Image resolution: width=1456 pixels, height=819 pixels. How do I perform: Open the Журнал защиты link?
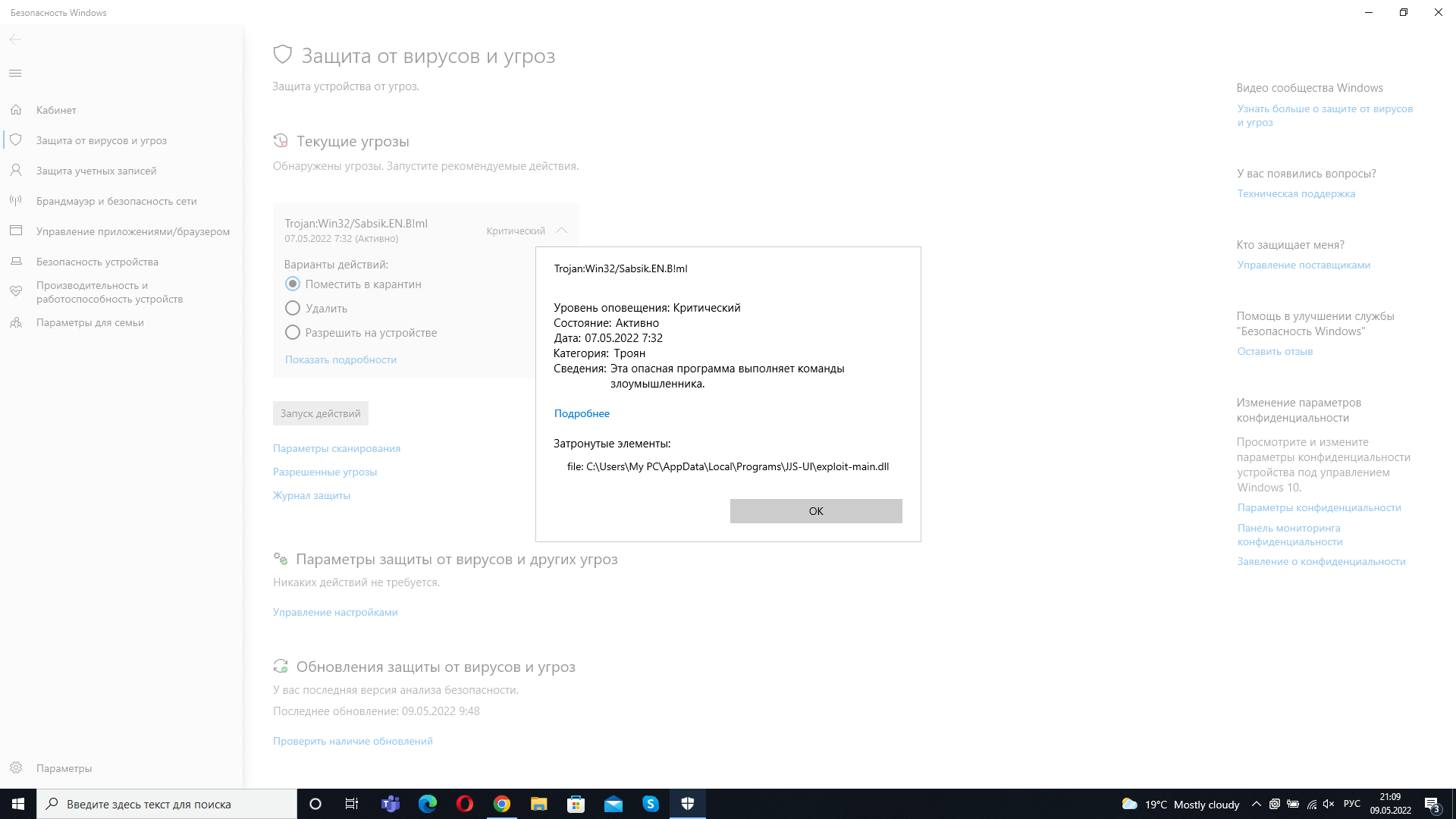[x=312, y=495]
